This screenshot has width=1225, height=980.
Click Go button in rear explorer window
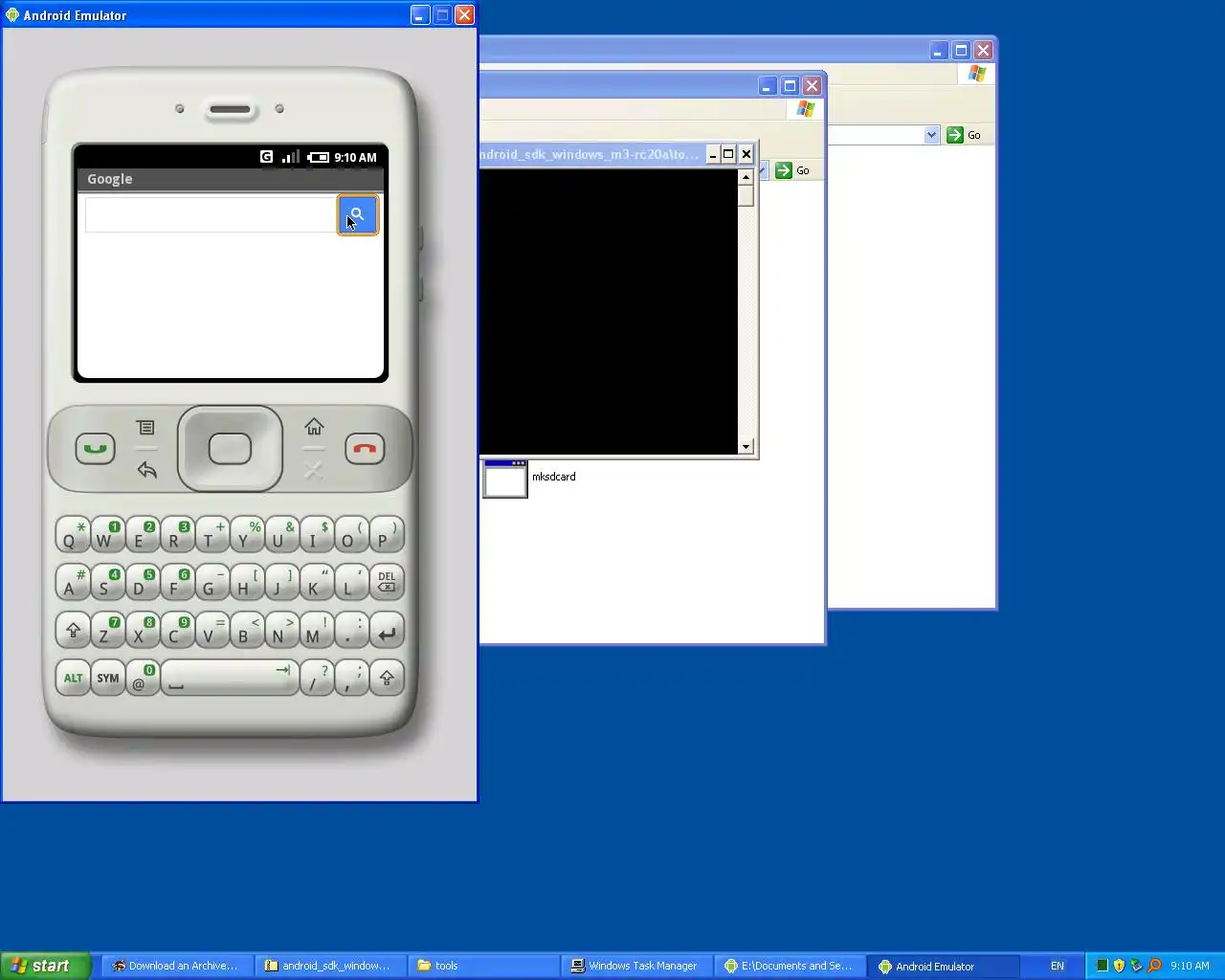pos(964,135)
